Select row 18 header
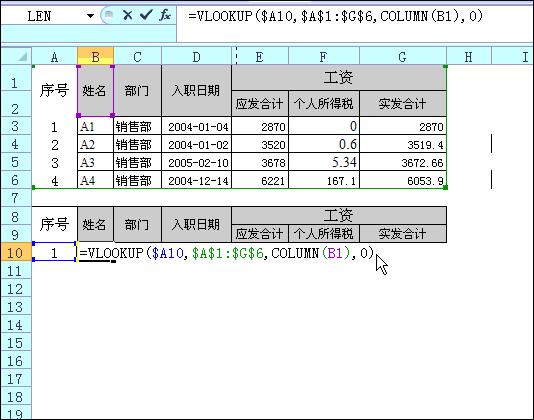534x420 pixels. pos(16,396)
